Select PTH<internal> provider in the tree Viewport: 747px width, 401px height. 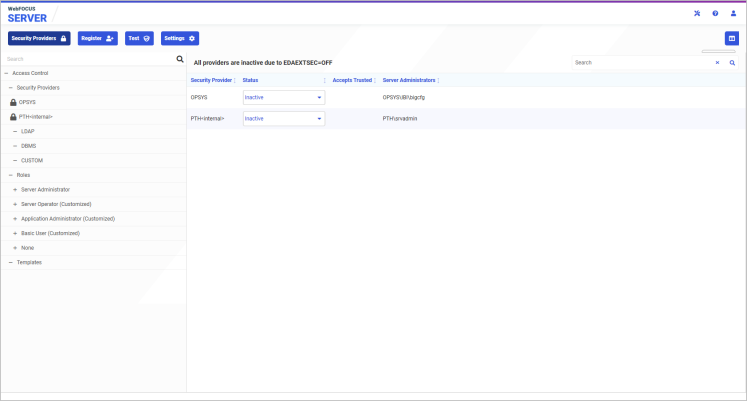coord(36,117)
